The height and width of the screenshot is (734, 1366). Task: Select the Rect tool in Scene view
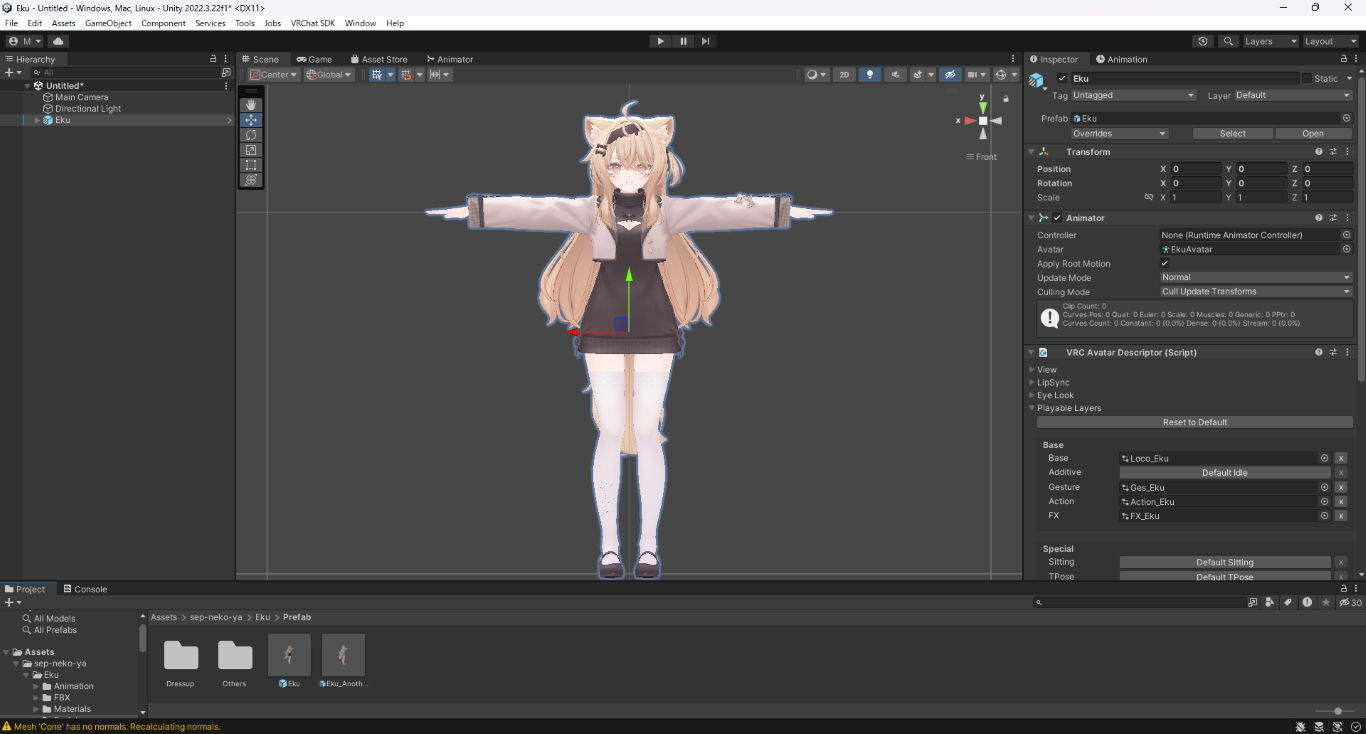click(x=251, y=165)
